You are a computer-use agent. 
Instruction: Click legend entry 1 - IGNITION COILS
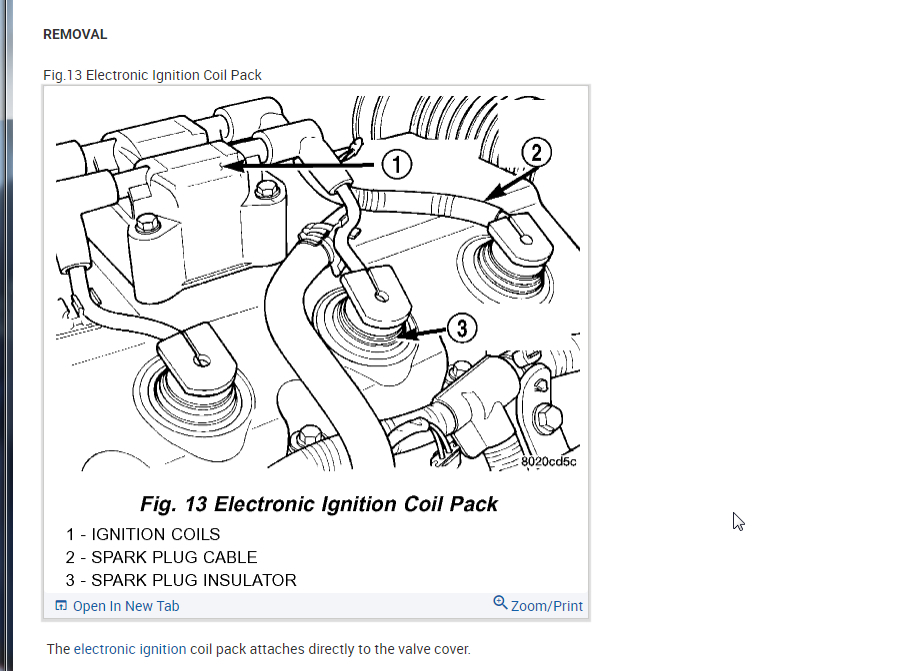pos(143,534)
